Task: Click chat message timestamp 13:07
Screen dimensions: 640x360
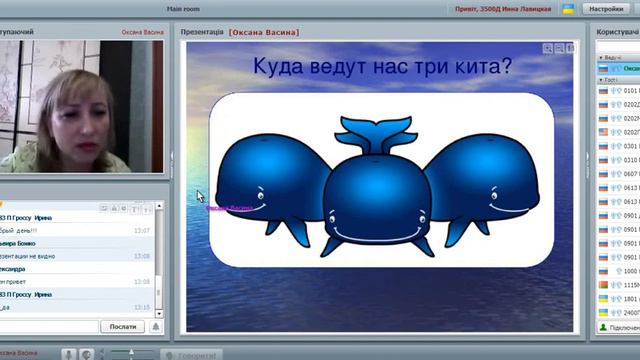Action: pos(142,231)
